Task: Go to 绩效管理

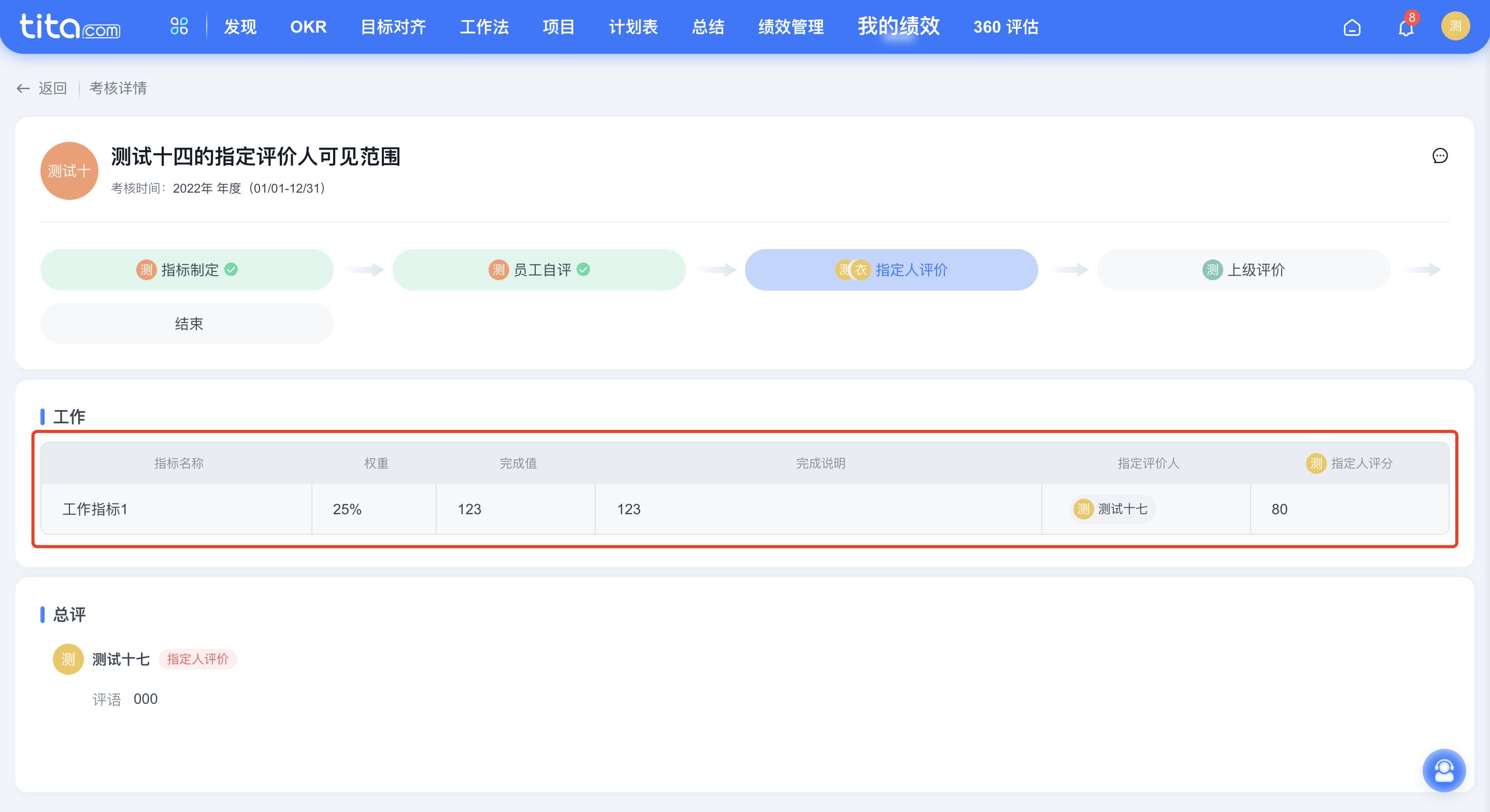Action: point(791,27)
